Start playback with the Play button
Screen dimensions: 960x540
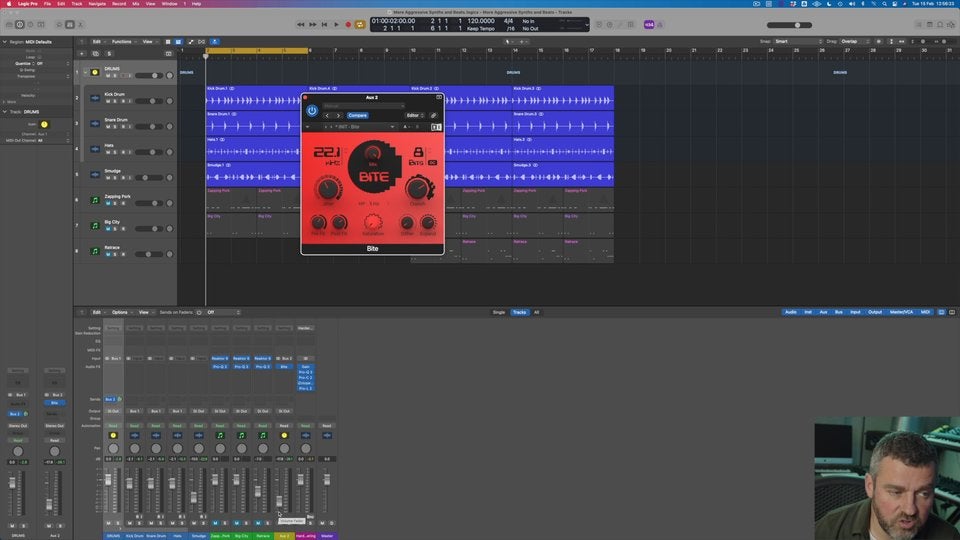coord(336,24)
